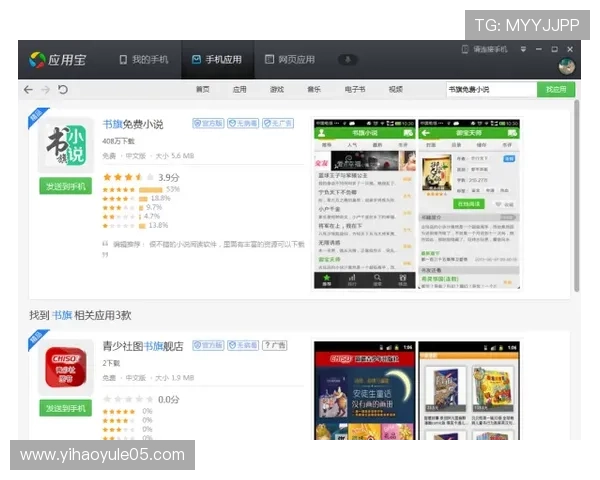Select 音乐 in the navigation bar
Viewport: 600px width, 480px height.
coord(314,90)
